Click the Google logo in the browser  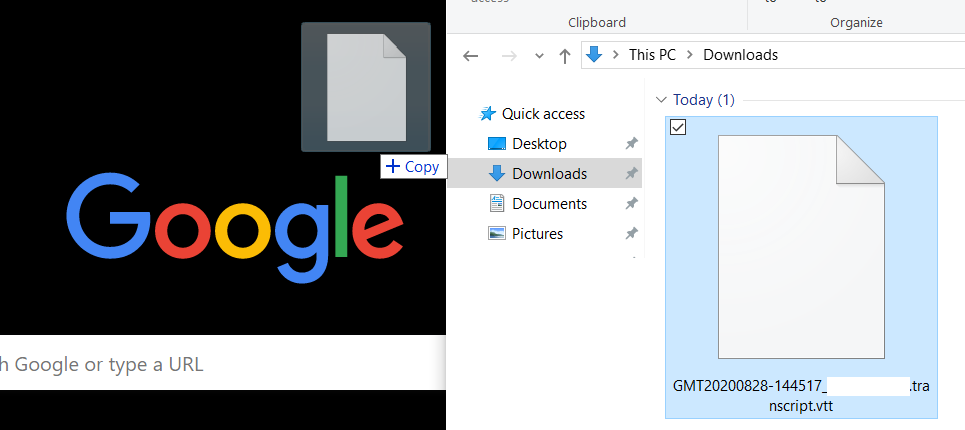tap(234, 226)
